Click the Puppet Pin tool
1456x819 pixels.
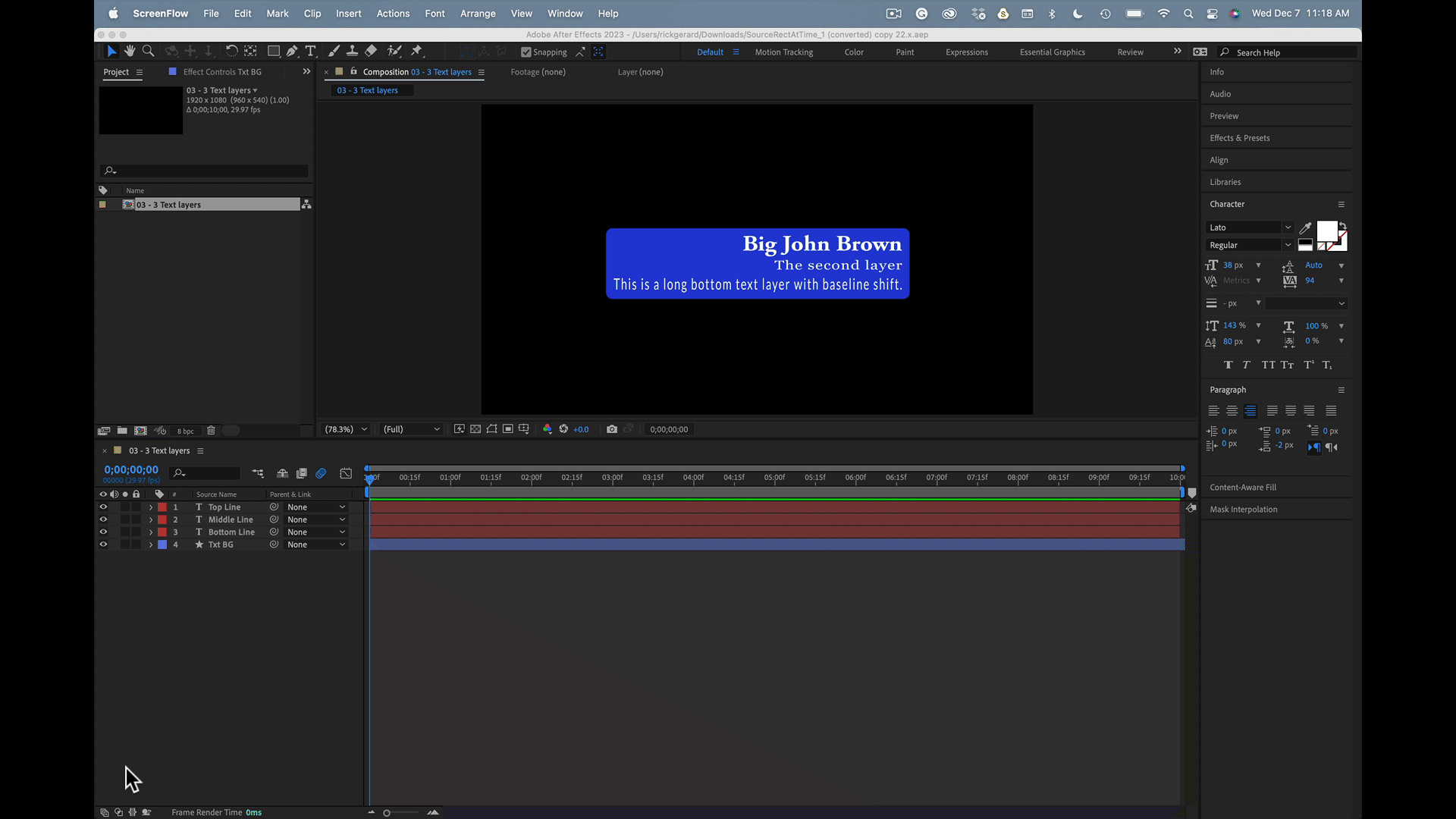416,51
